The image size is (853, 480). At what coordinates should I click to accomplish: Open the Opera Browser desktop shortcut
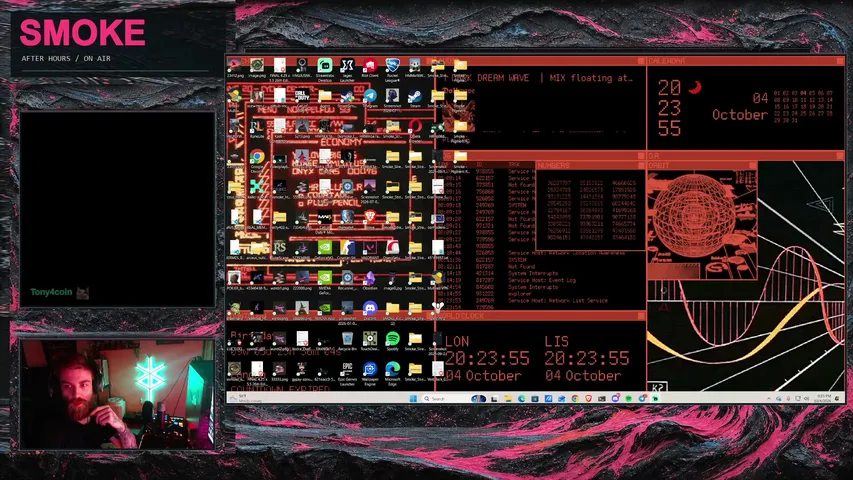(x=415, y=130)
